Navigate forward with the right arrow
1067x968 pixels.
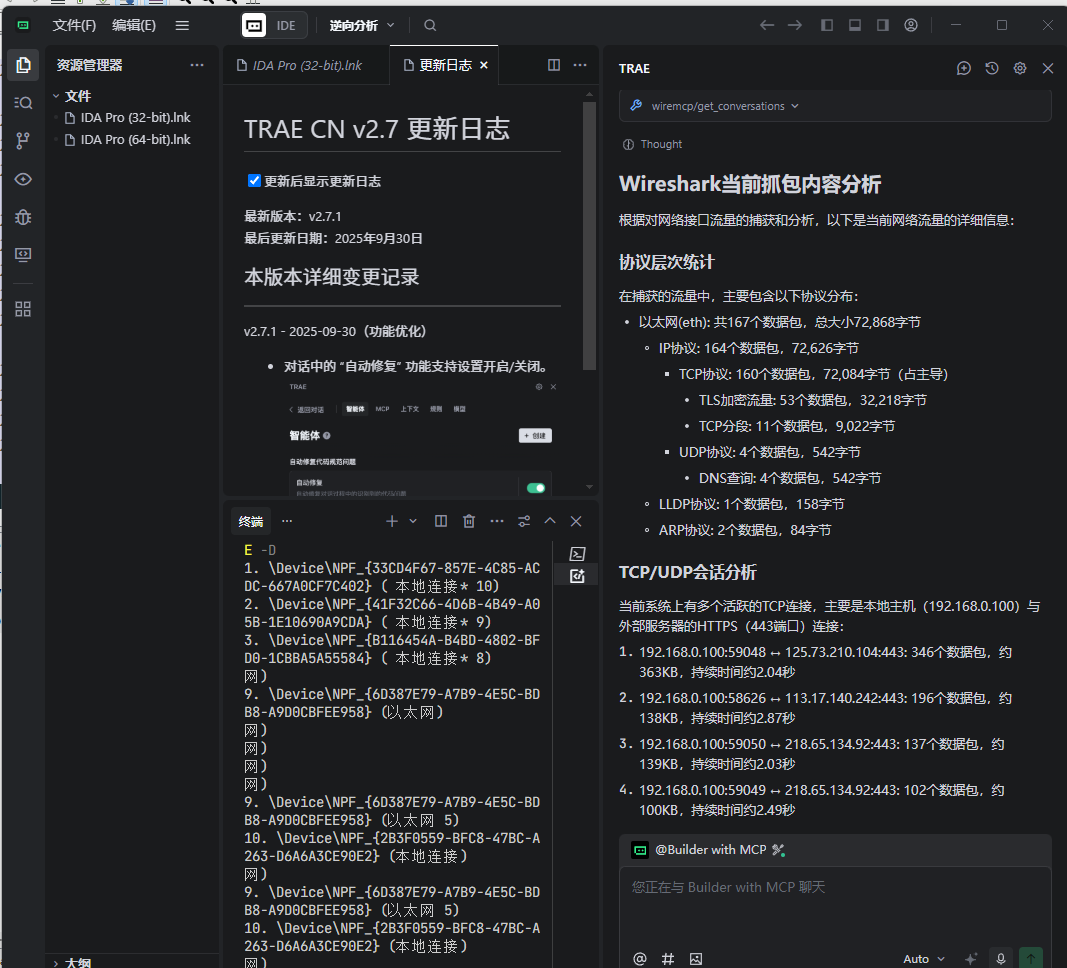(795, 25)
